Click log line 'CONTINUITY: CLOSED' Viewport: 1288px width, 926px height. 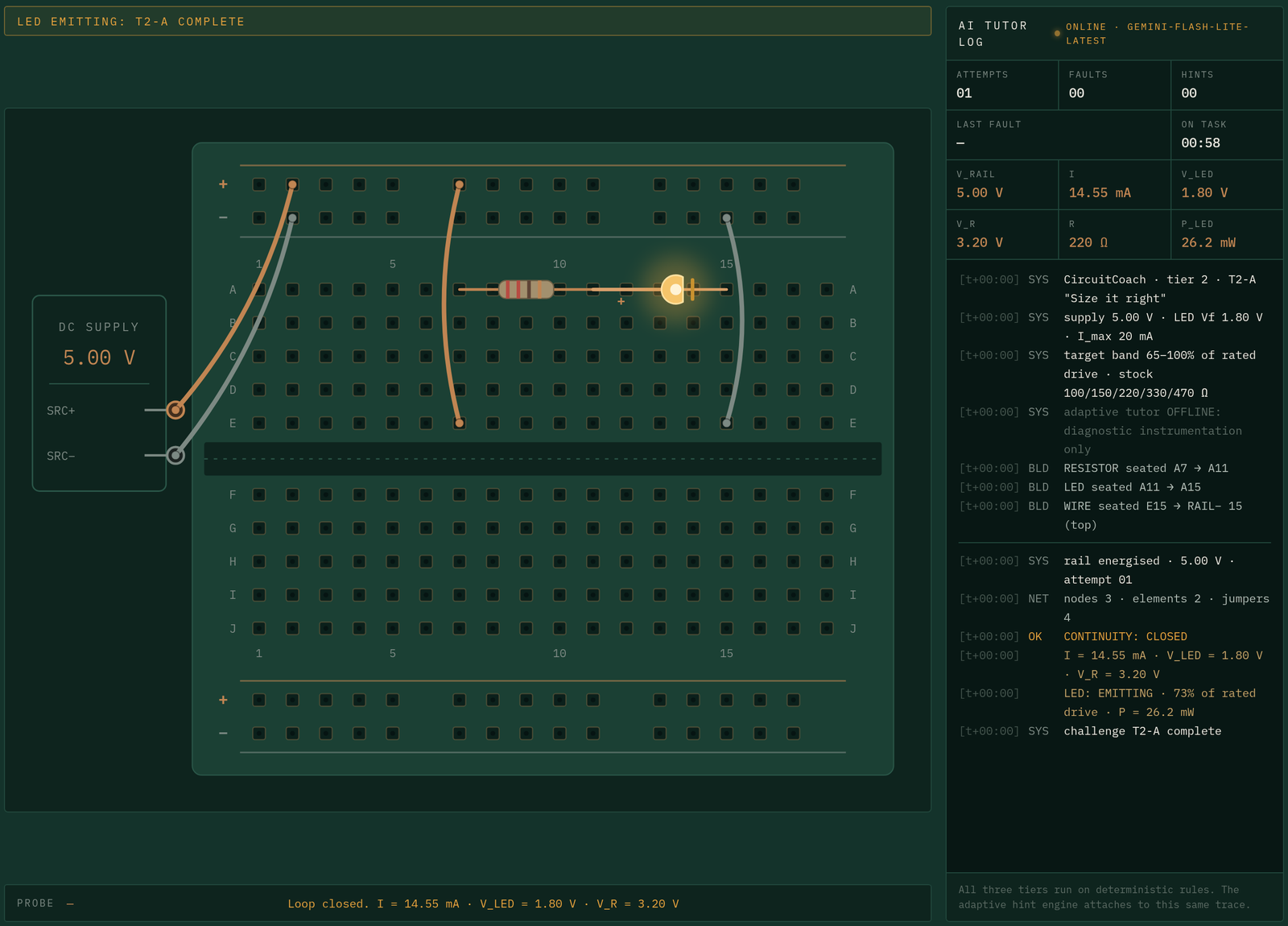(x=1114, y=636)
